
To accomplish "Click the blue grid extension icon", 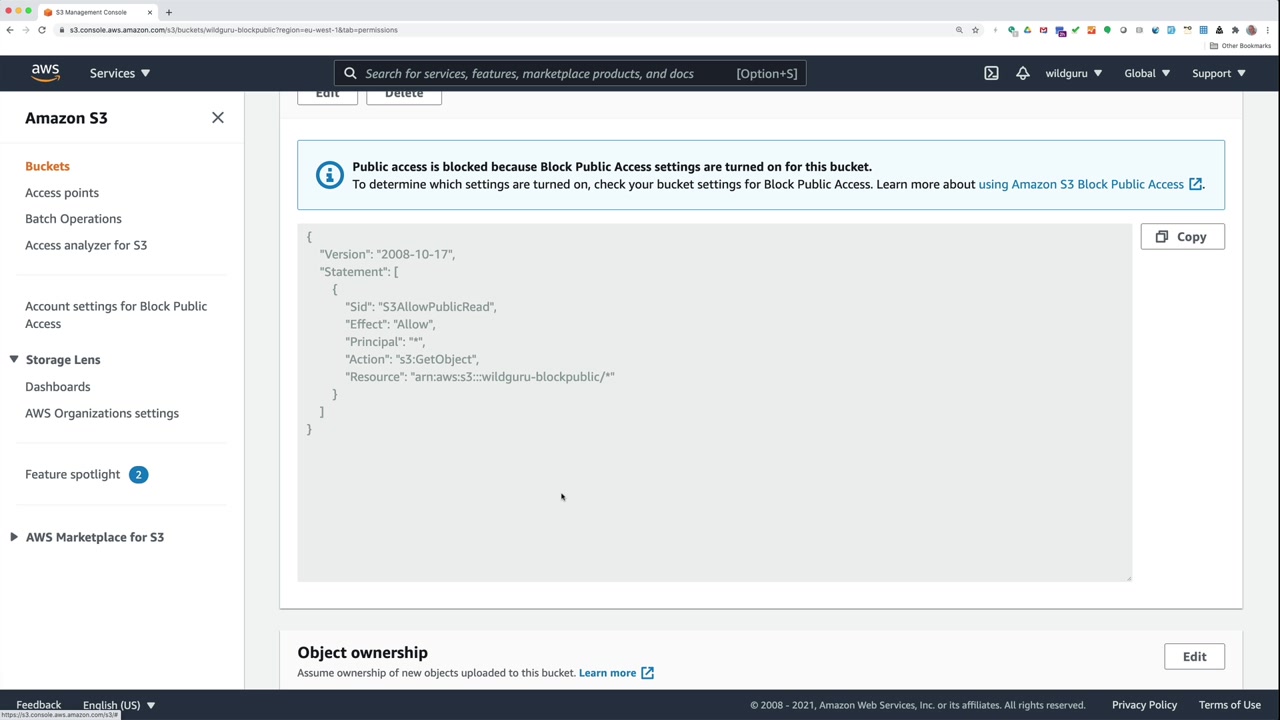I will [x=1203, y=30].
